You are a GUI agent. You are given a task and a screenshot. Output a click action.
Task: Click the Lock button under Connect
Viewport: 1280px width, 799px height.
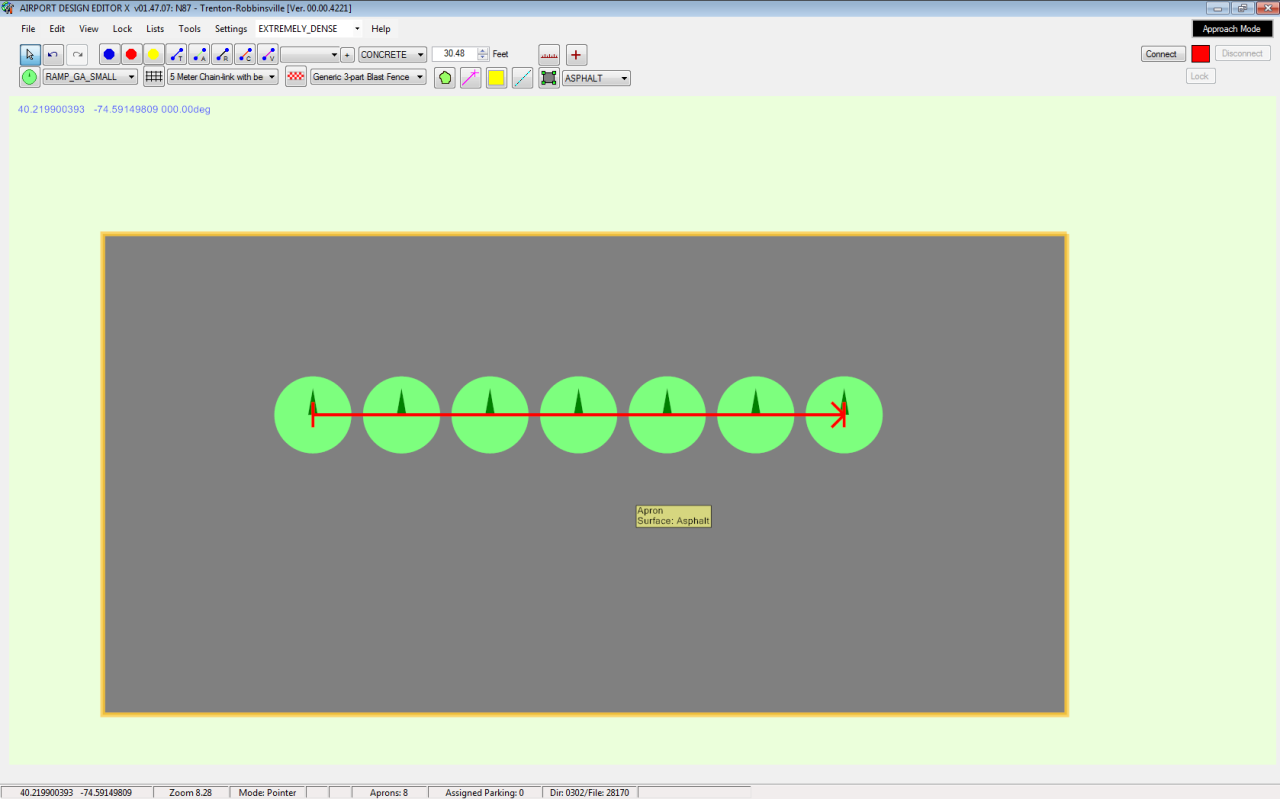tap(1200, 76)
